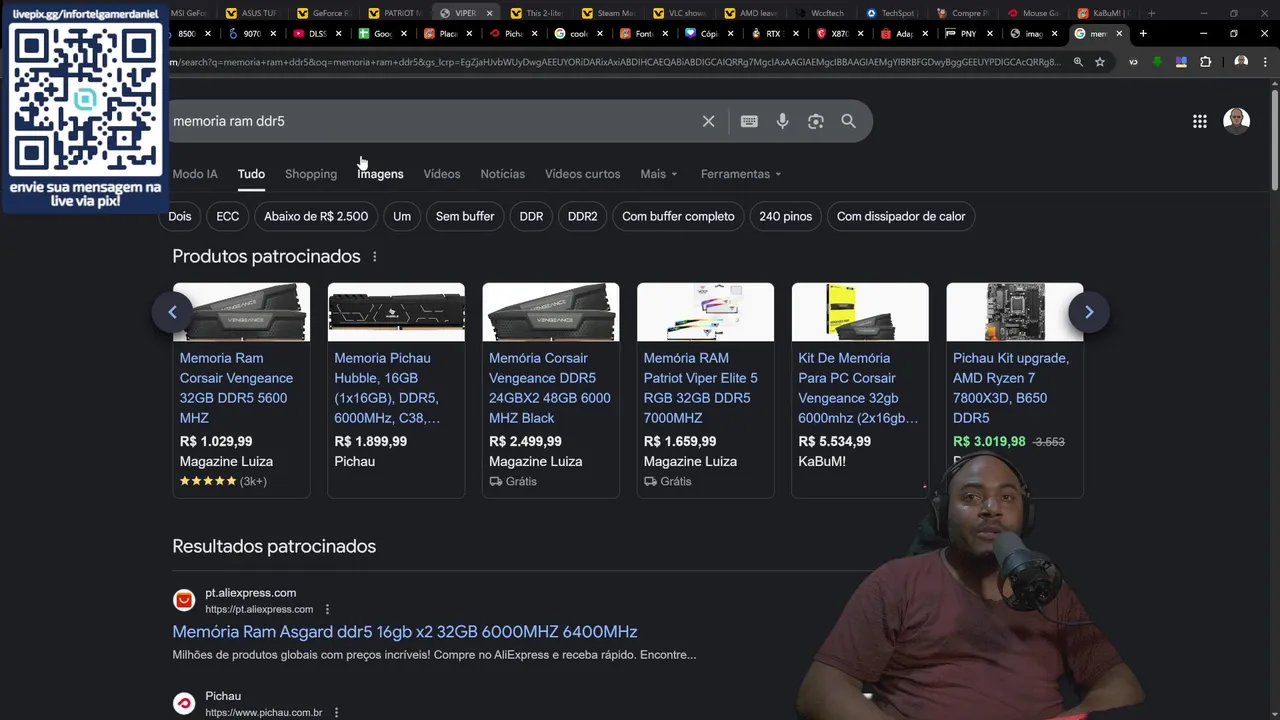
Task: Open the Google apps grid
Action: coord(1199,121)
